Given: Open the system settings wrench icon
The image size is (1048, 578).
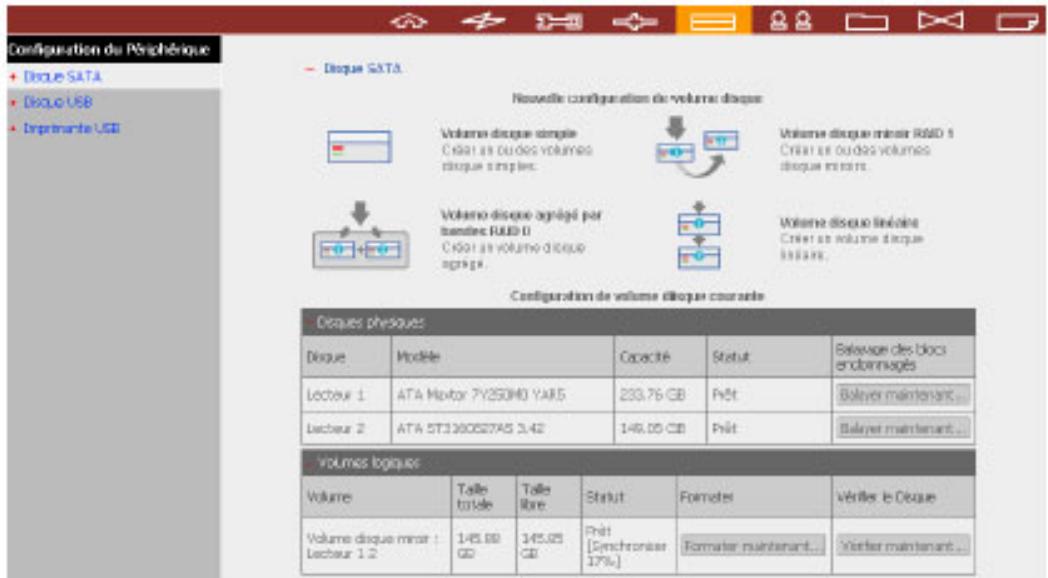Looking at the screenshot, I should (559, 21).
